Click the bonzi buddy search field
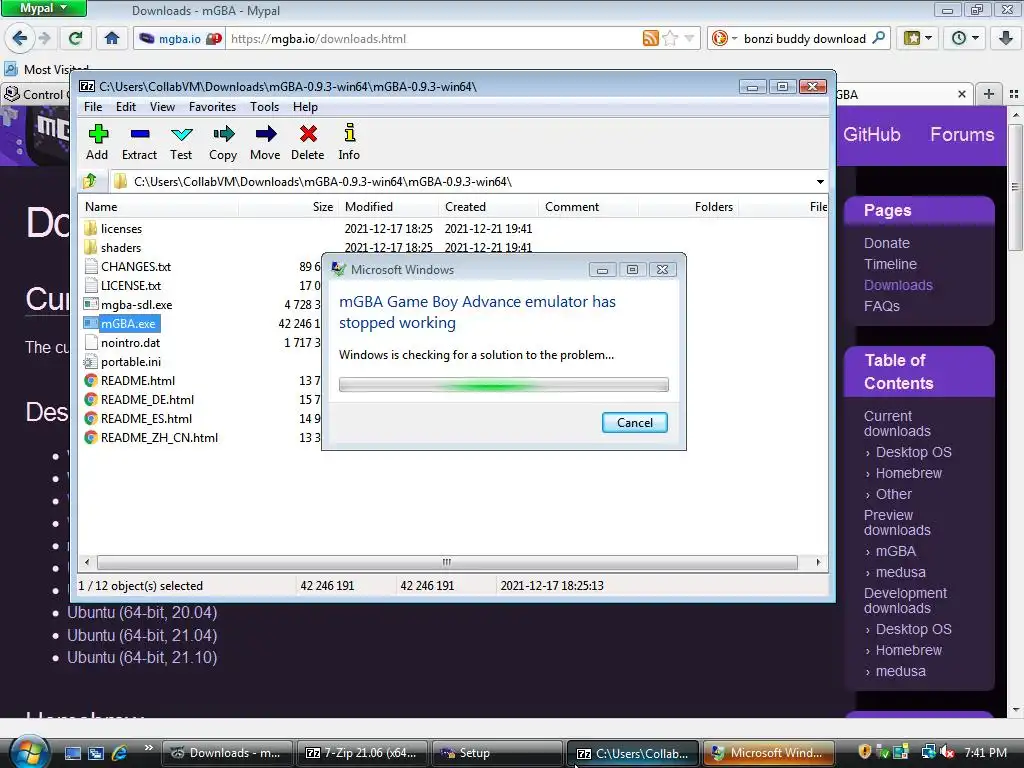The width and height of the screenshot is (1024, 768). pyautogui.click(x=805, y=39)
